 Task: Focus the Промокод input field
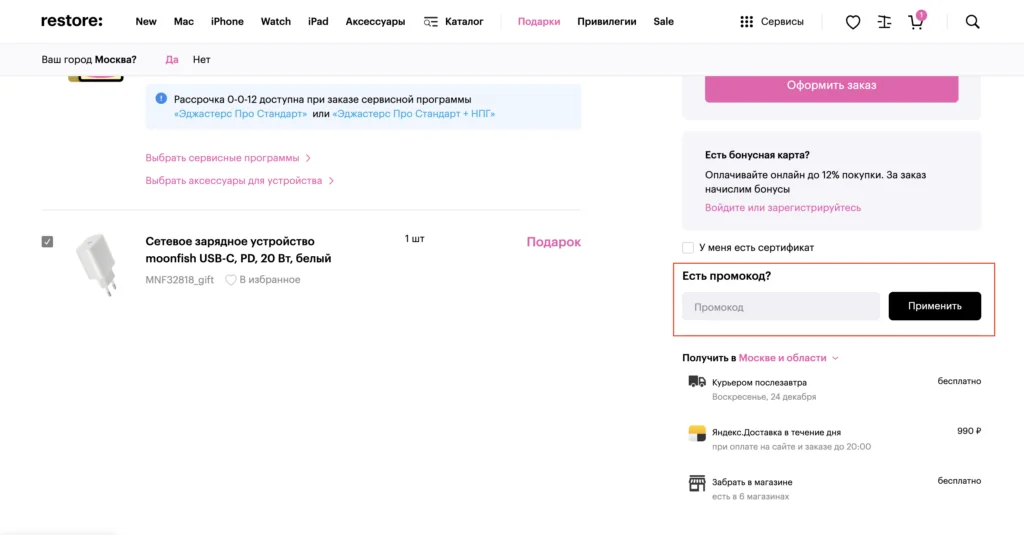pyautogui.click(x=780, y=306)
